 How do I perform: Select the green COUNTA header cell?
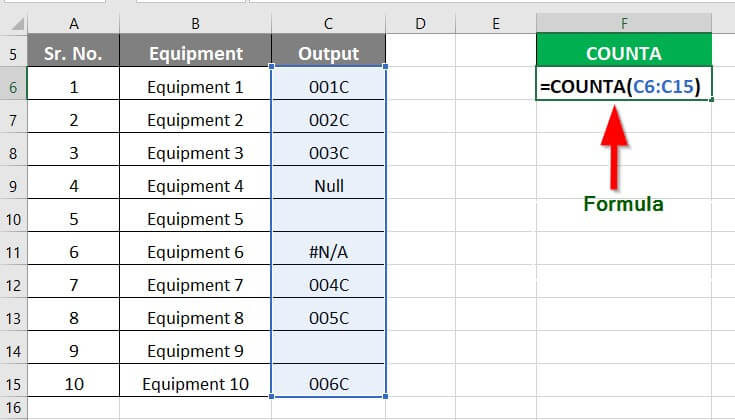[x=624, y=53]
